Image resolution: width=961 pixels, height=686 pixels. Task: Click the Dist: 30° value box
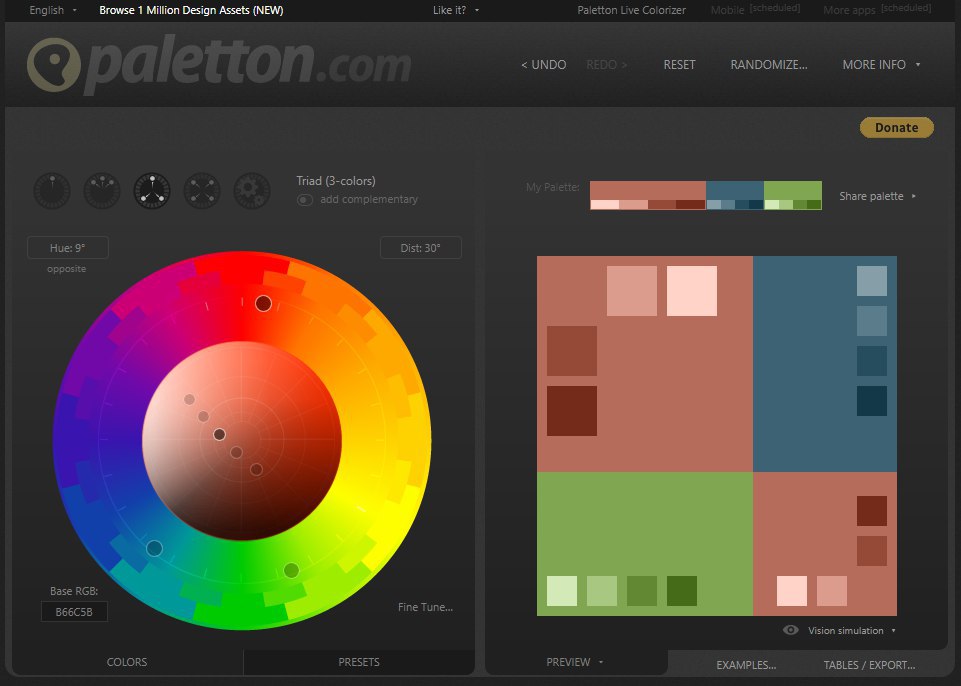coord(420,248)
